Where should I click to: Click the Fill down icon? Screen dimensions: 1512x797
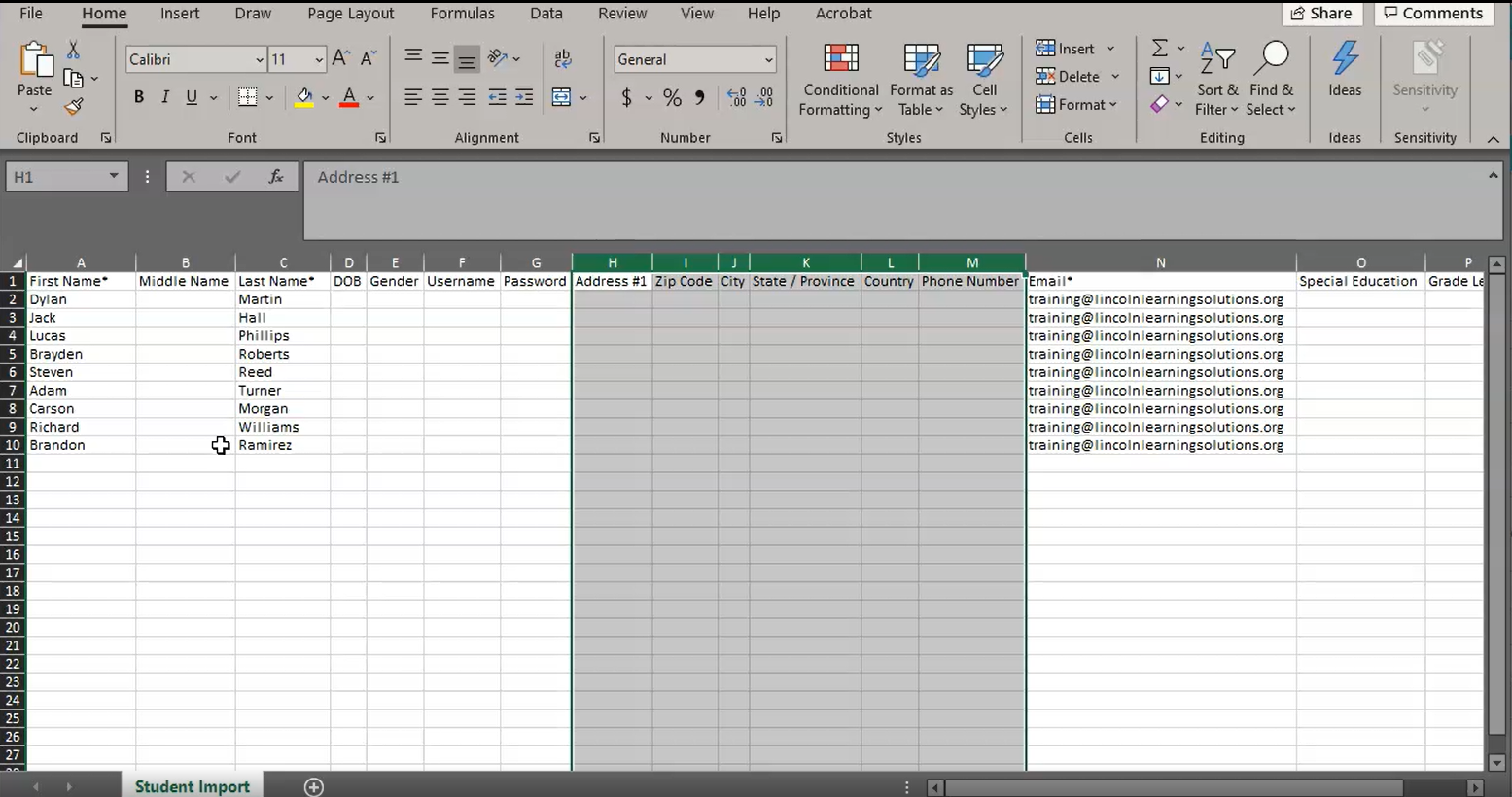tap(1159, 76)
